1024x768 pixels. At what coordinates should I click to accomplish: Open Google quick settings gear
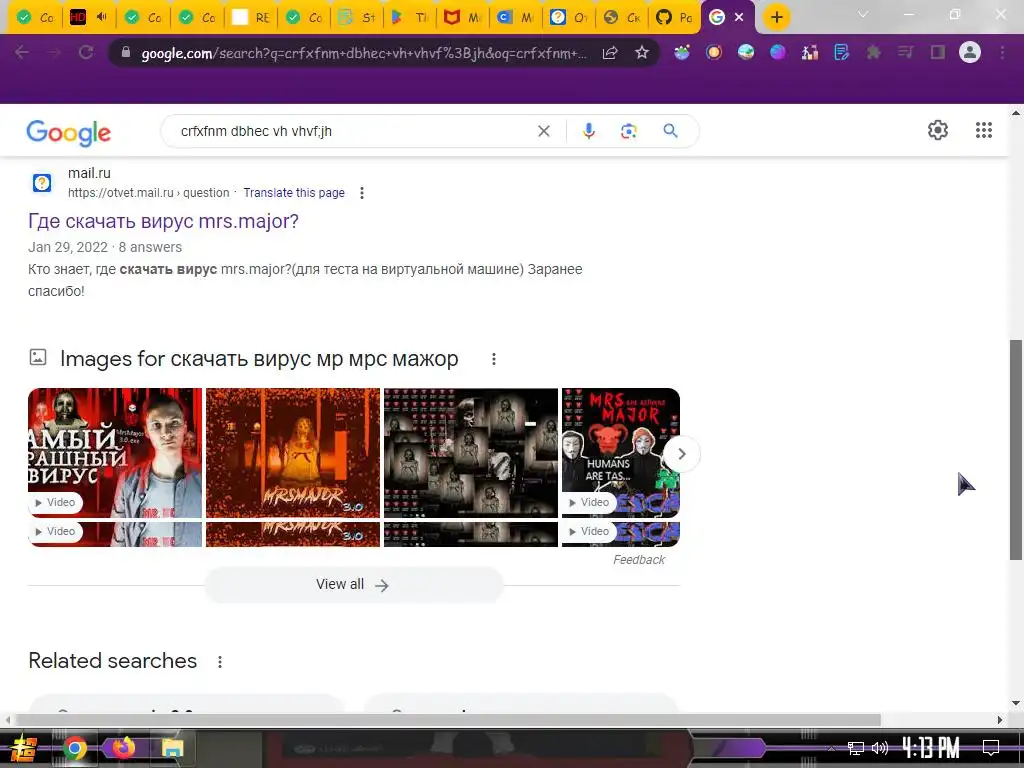938,130
